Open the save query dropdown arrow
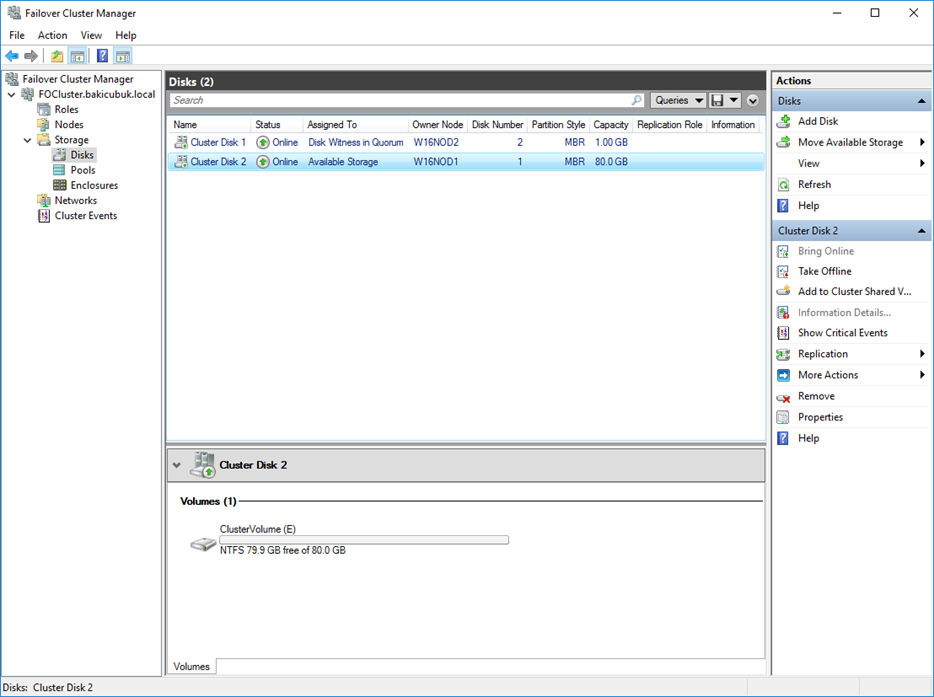 (734, 101)
